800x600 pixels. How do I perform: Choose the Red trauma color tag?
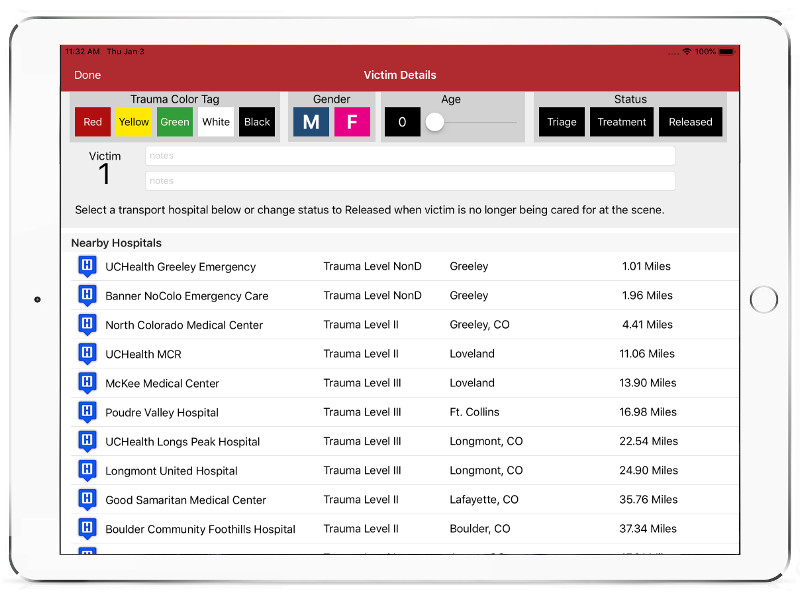(93, 122)
